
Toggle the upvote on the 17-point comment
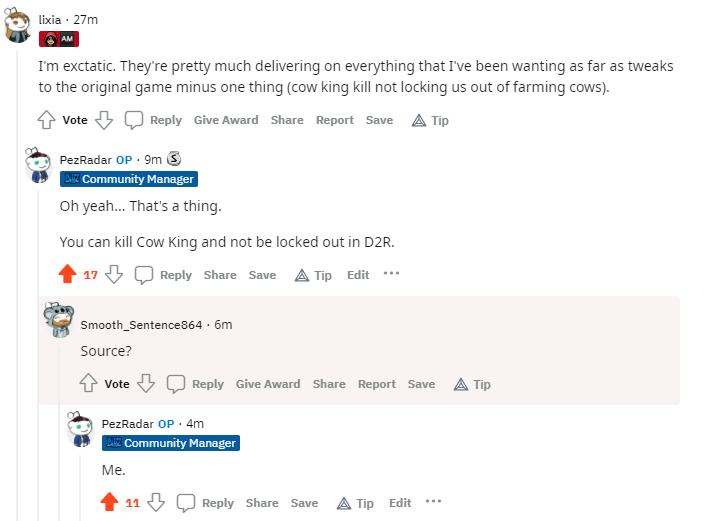point(68,274)
